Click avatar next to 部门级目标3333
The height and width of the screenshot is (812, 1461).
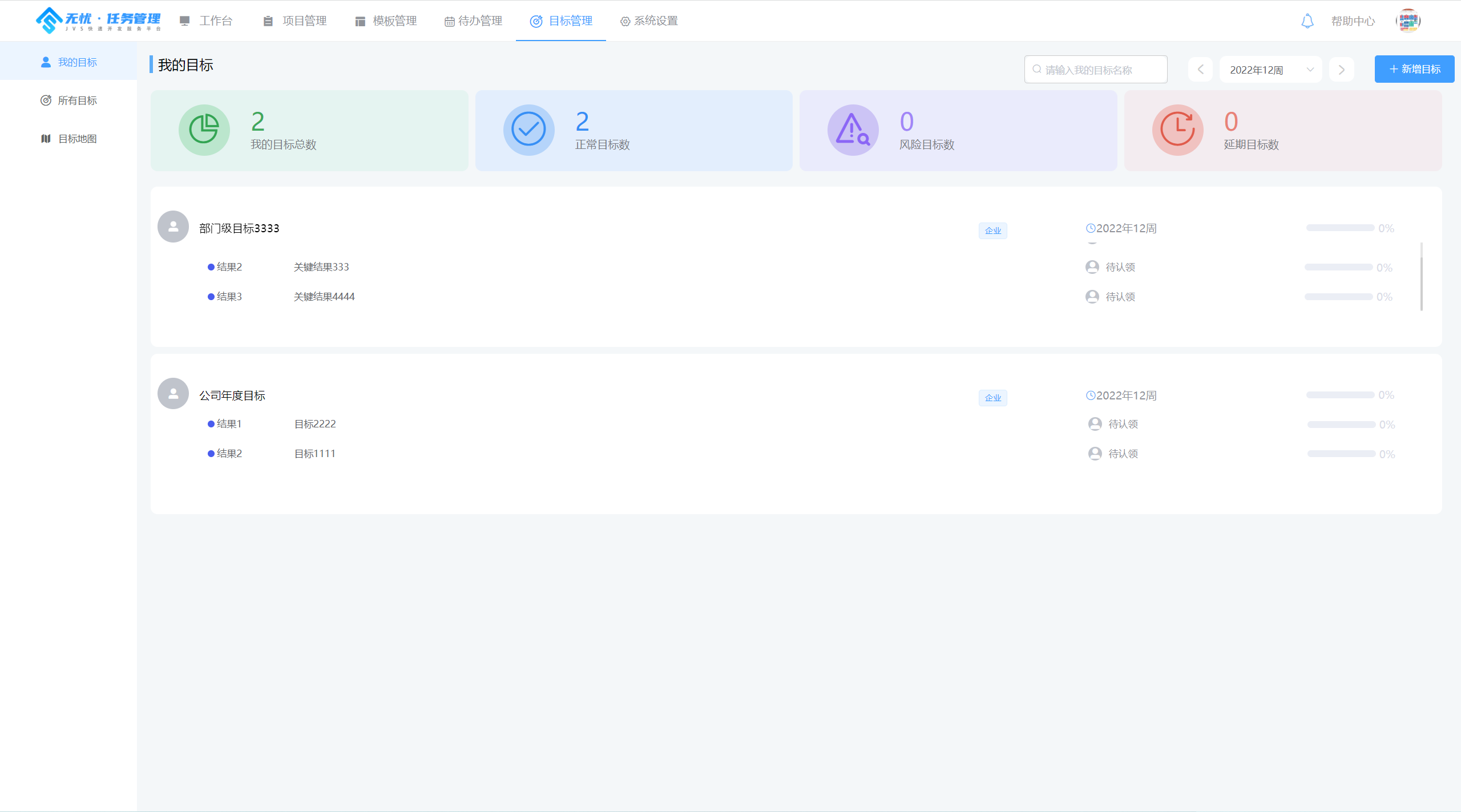(173, 227)
